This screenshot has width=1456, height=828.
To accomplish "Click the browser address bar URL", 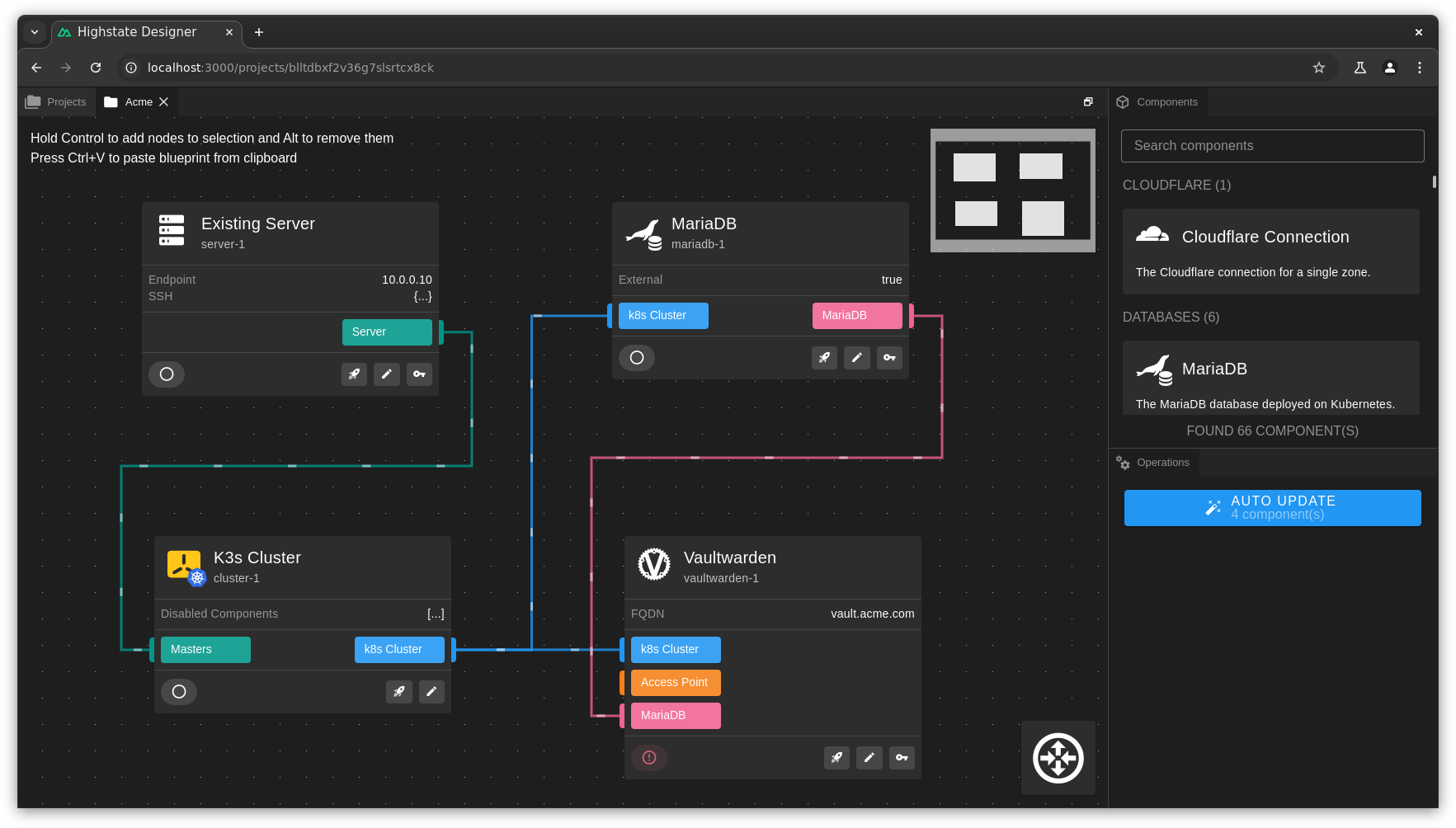I will (290, 68).
